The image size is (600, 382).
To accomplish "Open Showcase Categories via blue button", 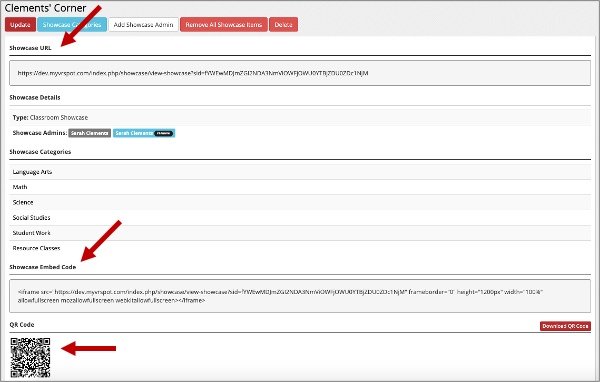I will 72,24.
